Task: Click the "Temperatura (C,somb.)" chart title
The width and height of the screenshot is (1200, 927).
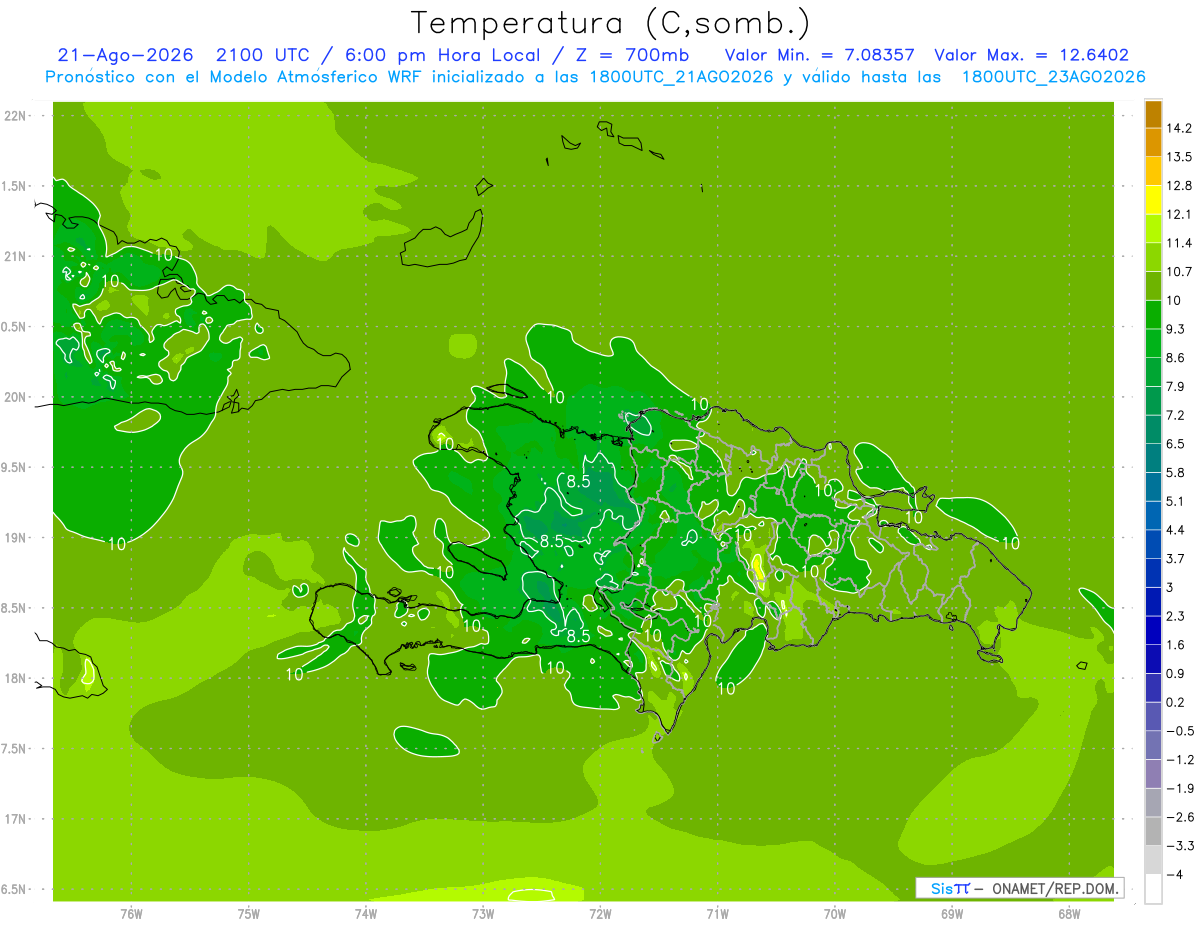Action: click(611, 23)
